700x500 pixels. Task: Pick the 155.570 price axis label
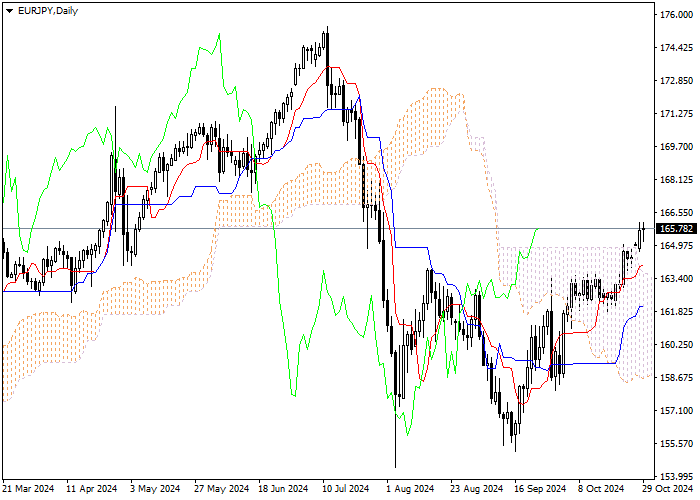point(676,444)
